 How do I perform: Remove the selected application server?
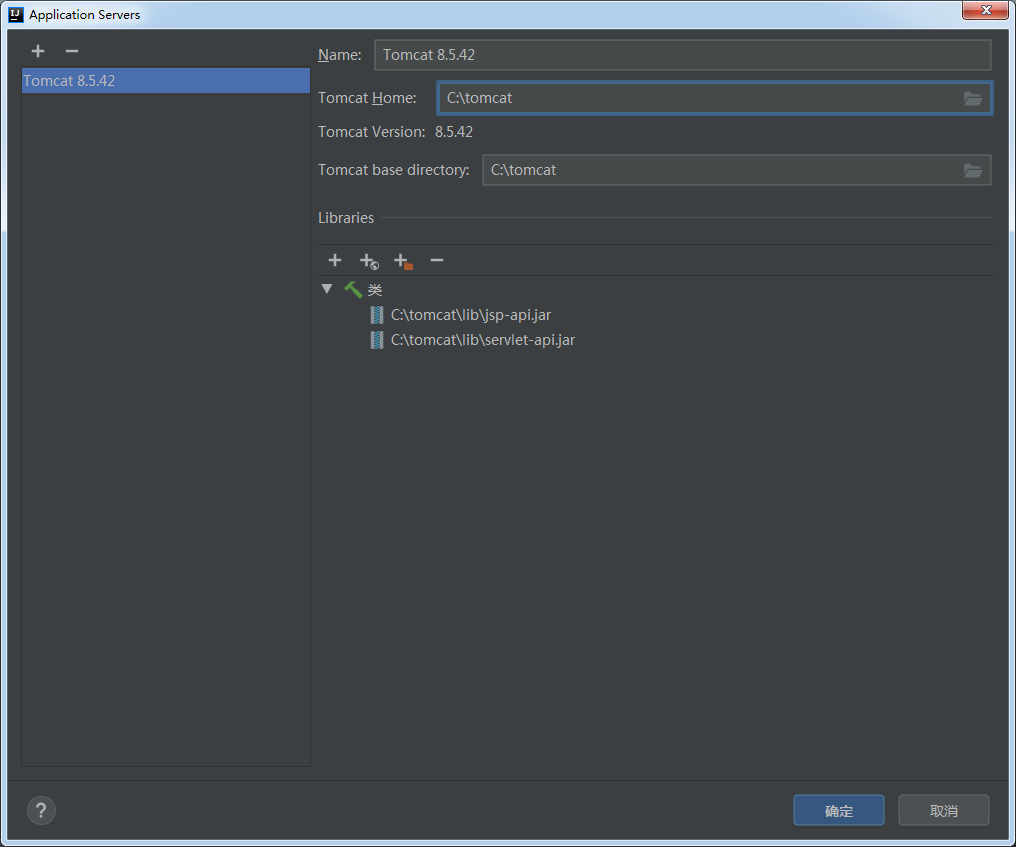pos(72,51)
